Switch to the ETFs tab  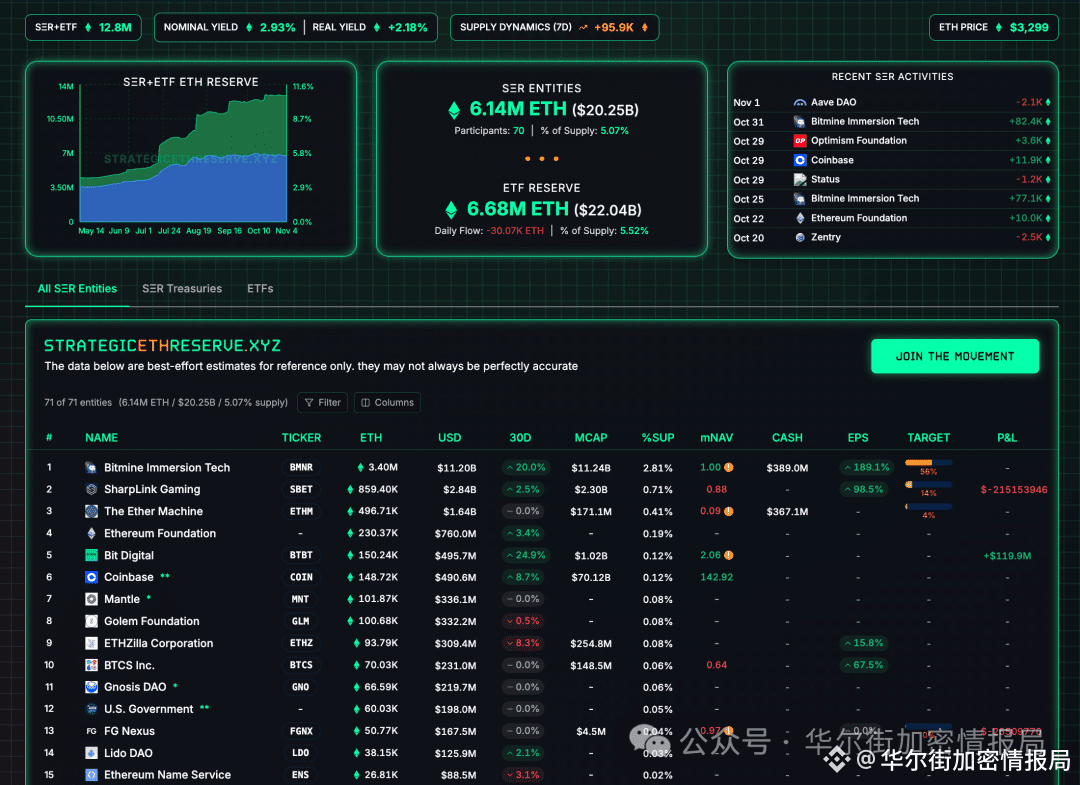[x=260, y=289]
